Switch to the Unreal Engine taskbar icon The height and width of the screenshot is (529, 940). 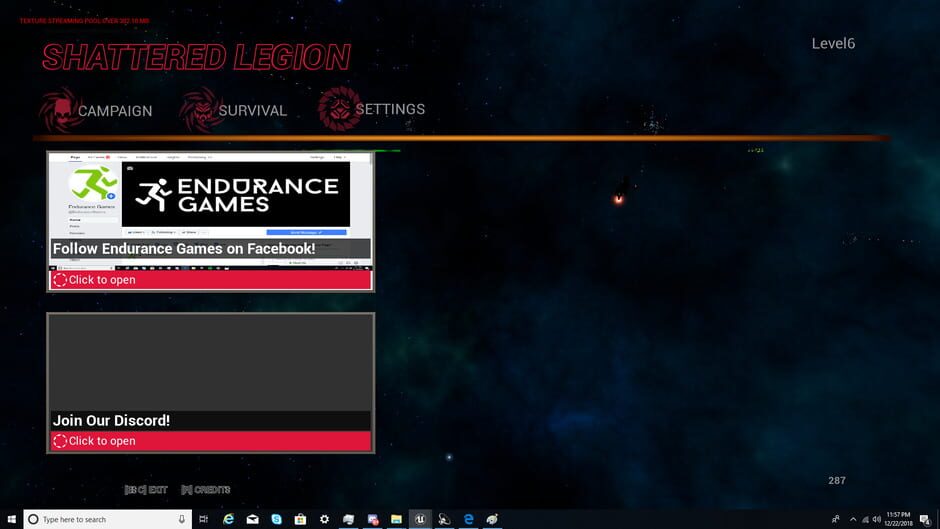click(420, 519)
